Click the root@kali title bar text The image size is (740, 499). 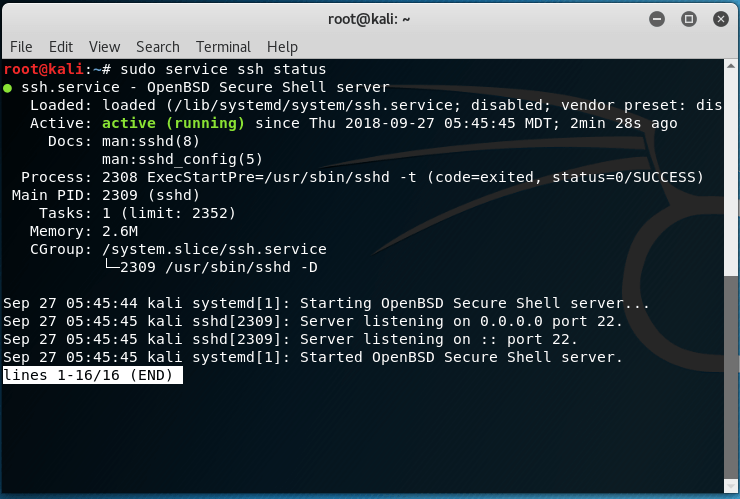(x=369, y=18)
